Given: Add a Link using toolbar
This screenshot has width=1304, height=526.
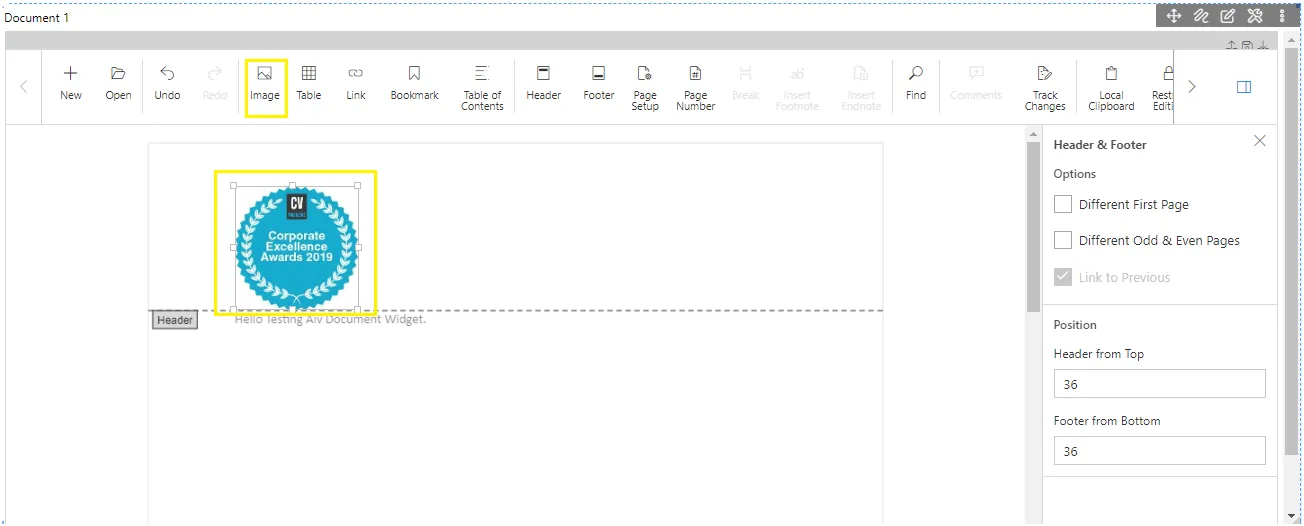Looking at the screenshot, I should [x=356, y=84].
